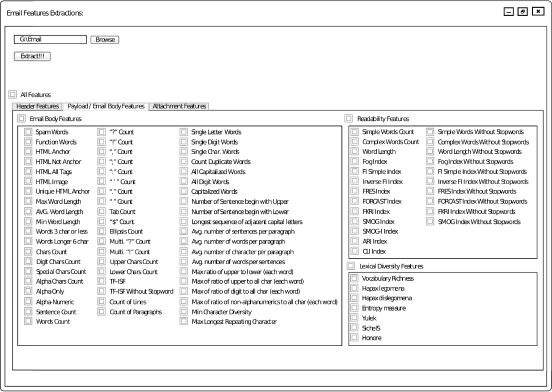The image size is (552, 392).
Task: Select Upper Chars Count checkbox
Action: 101,261
